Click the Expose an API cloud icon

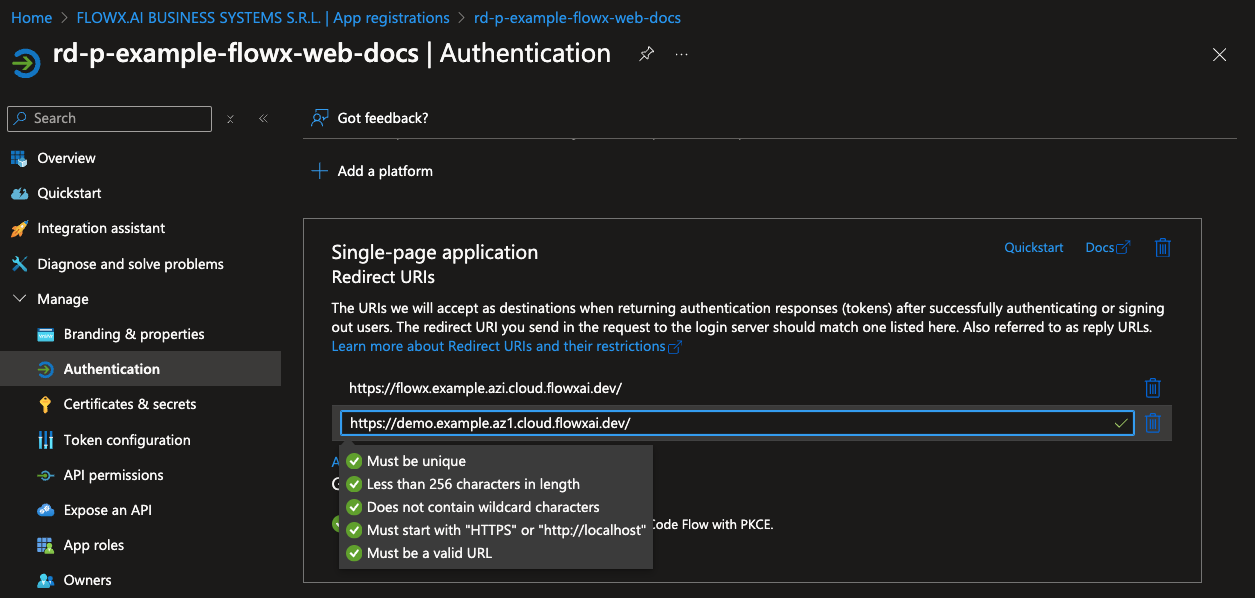point(45,510)
